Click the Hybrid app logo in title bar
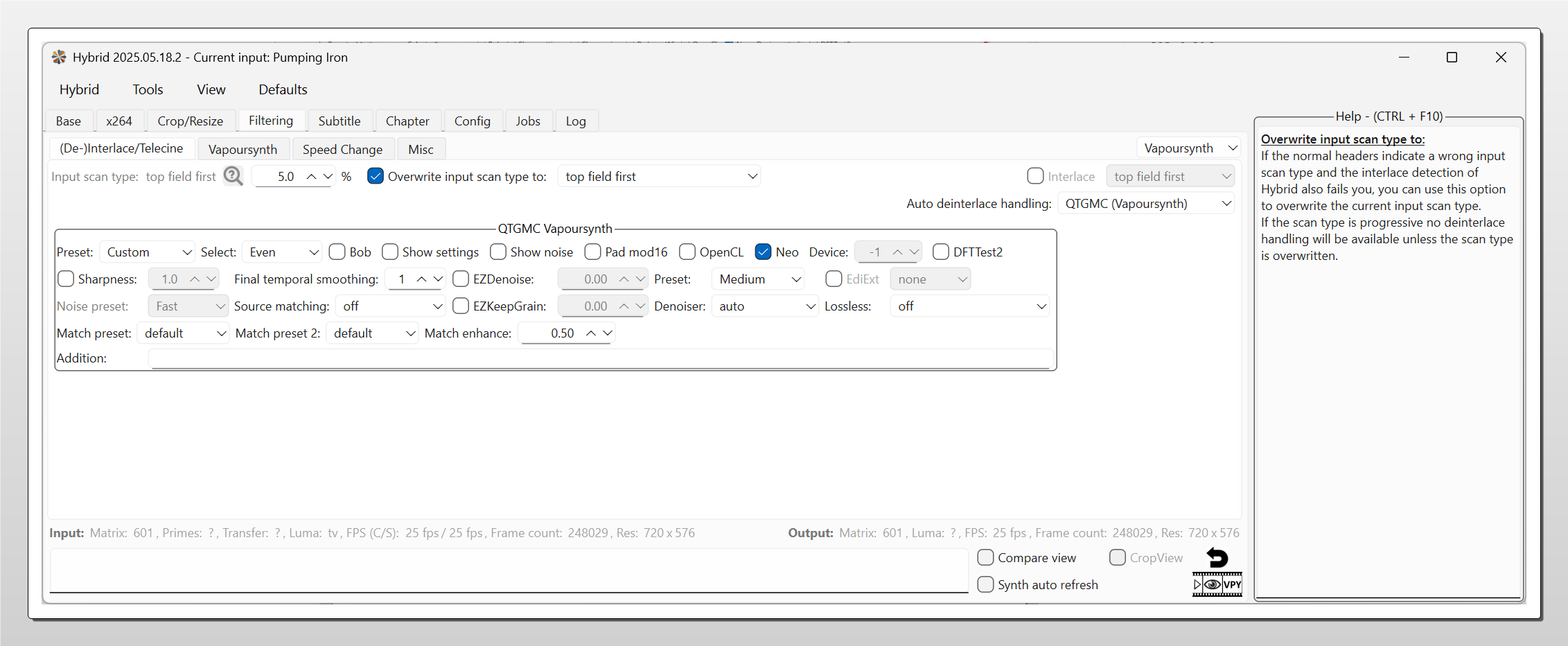The width and height of the screenshot is (1568, 646). 59,58
